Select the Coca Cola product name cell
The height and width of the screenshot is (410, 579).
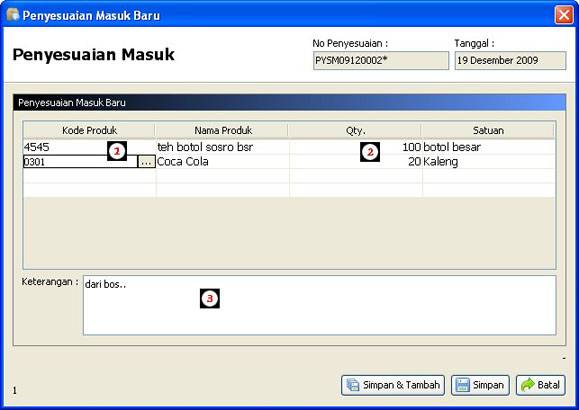(x=223, y=162)
